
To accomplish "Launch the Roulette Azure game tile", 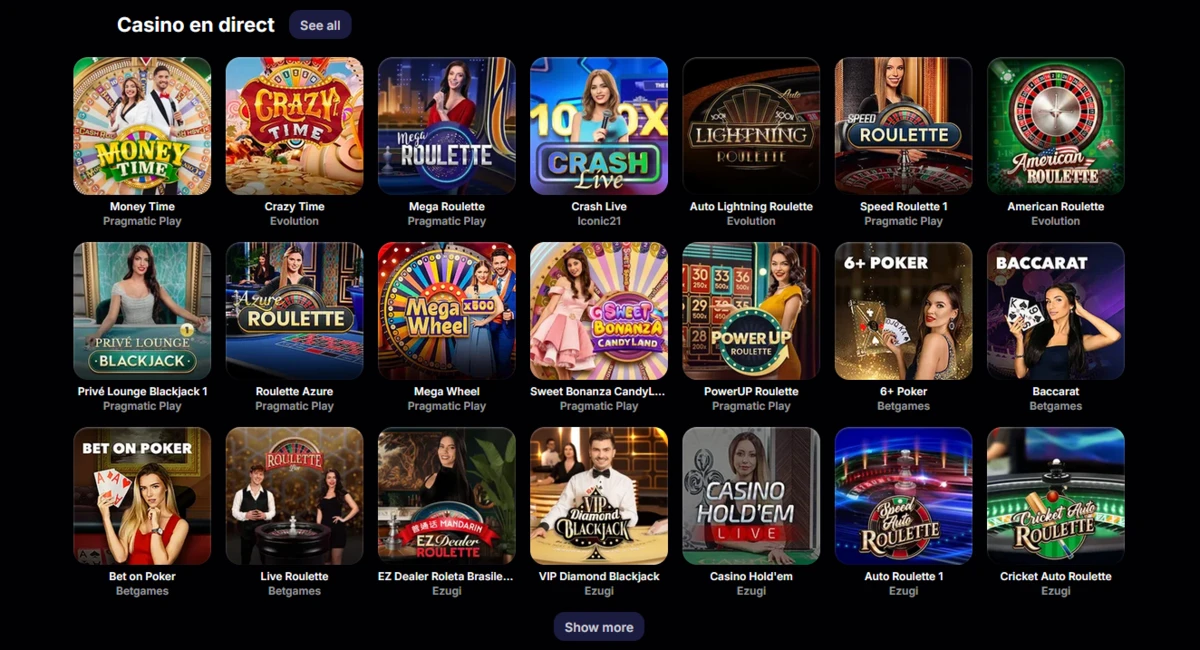I will coord(294,311).
